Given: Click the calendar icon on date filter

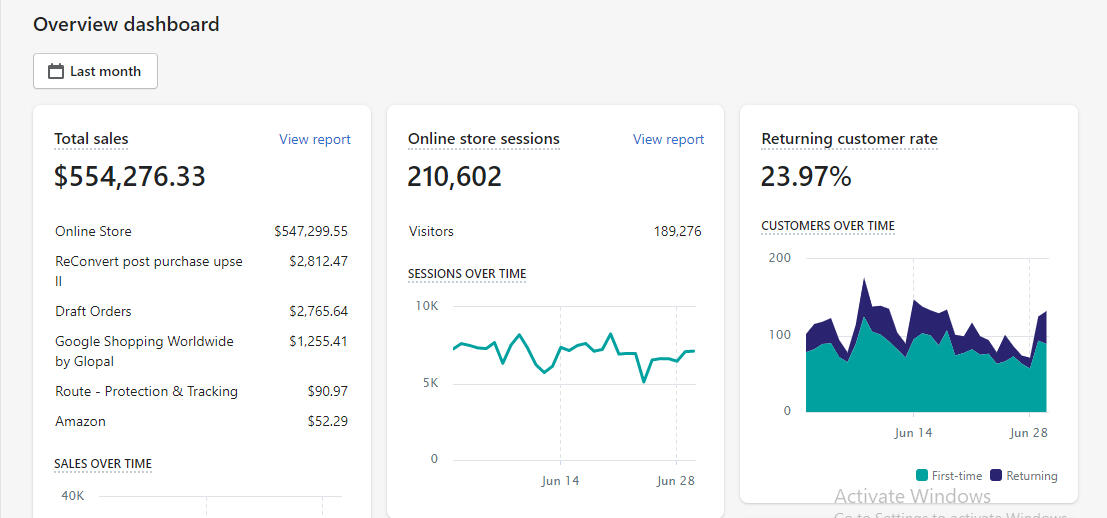Looking at the screenshot, I should [x=56, y=72].
